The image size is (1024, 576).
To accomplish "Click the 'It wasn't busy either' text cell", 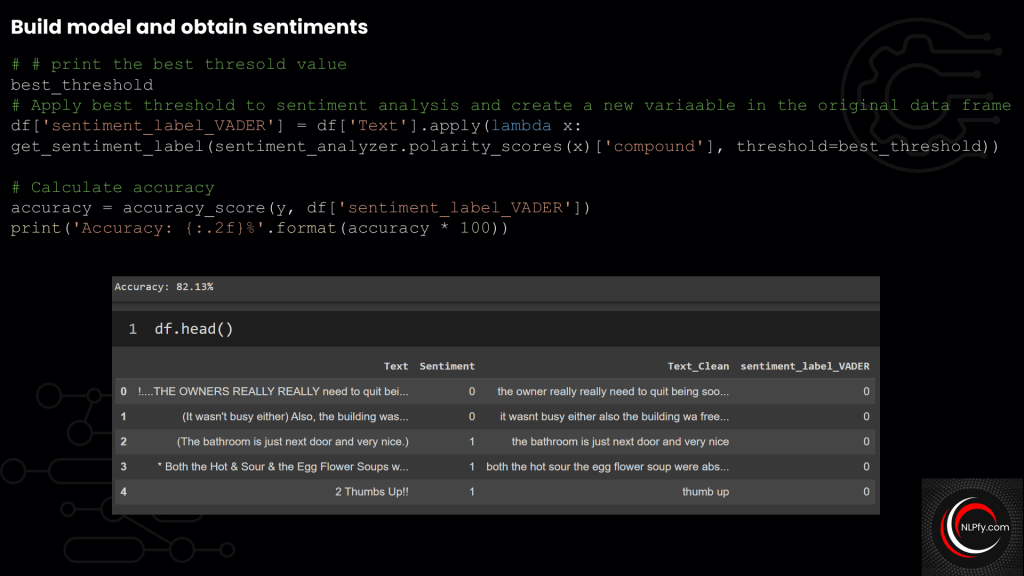I will 295,417.
